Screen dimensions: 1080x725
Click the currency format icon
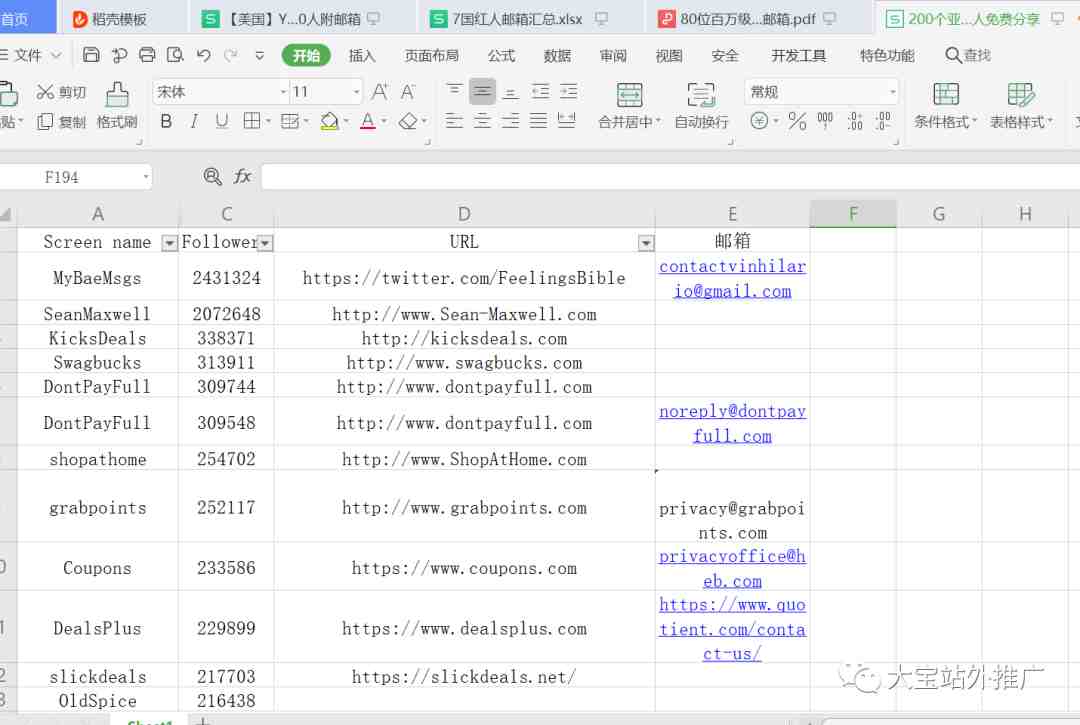pos(759,121)
